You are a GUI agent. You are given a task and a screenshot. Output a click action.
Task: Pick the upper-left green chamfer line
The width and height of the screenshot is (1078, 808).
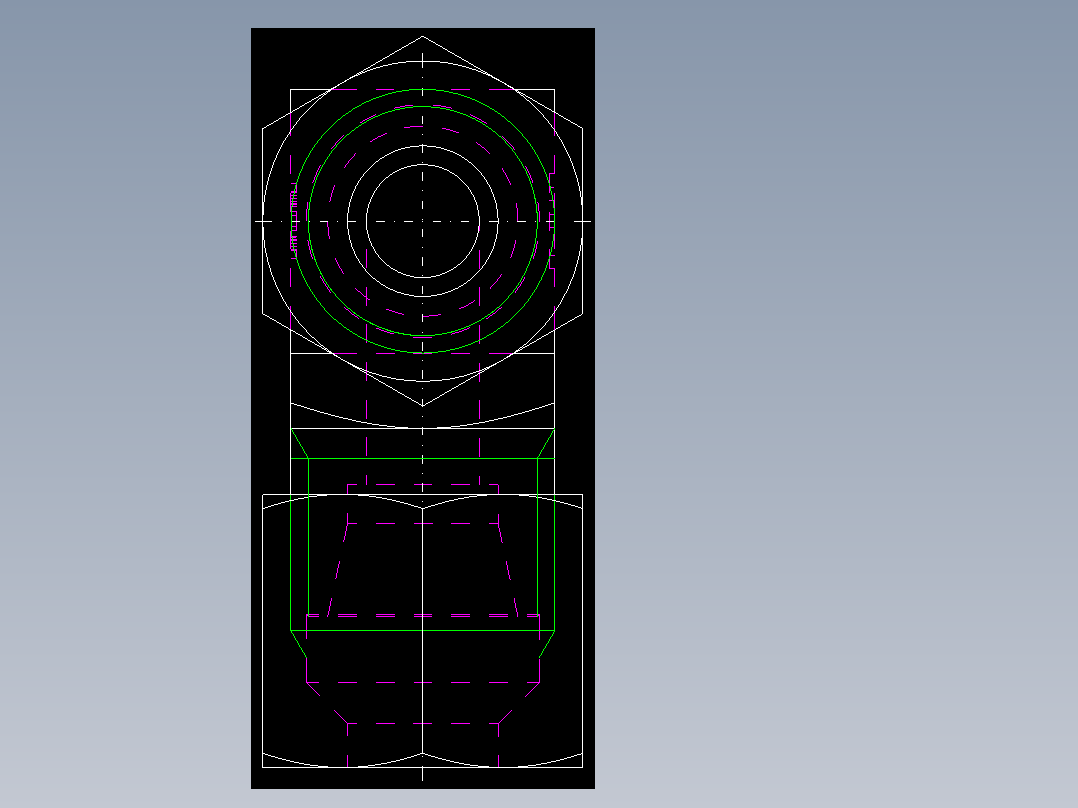coord(300,444)
